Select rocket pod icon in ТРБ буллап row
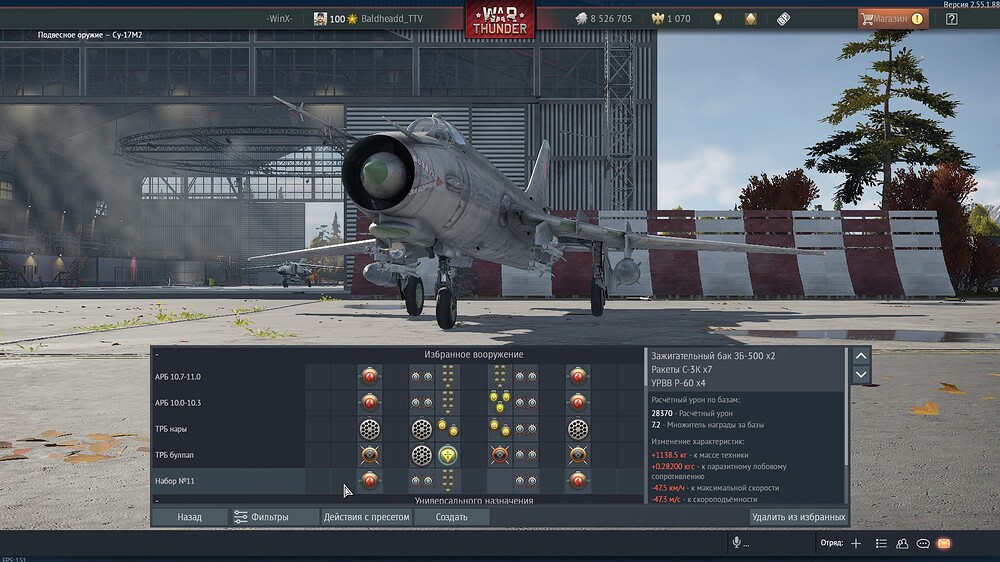The height and width of the screenshot is (562, 1000). point(422,455)
